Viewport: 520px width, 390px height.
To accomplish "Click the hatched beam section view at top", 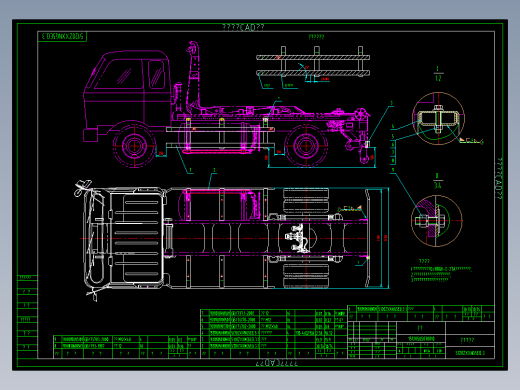I will pos(313,63).
